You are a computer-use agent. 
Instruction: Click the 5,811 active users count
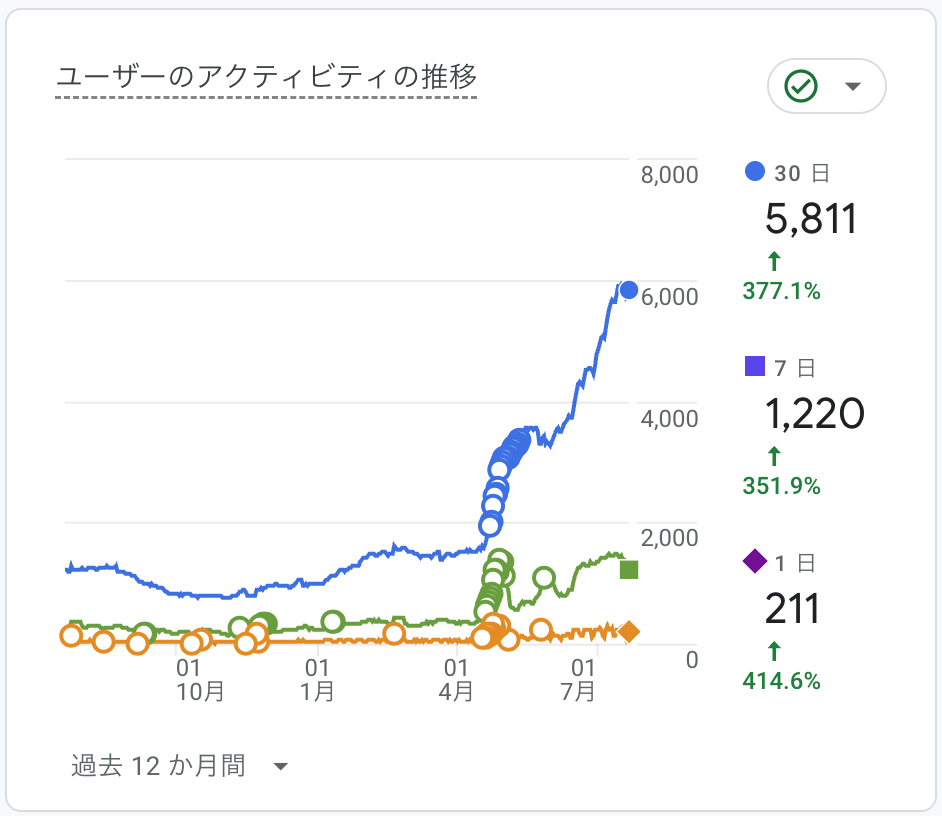pyautogui.click(x=810, y=219)
